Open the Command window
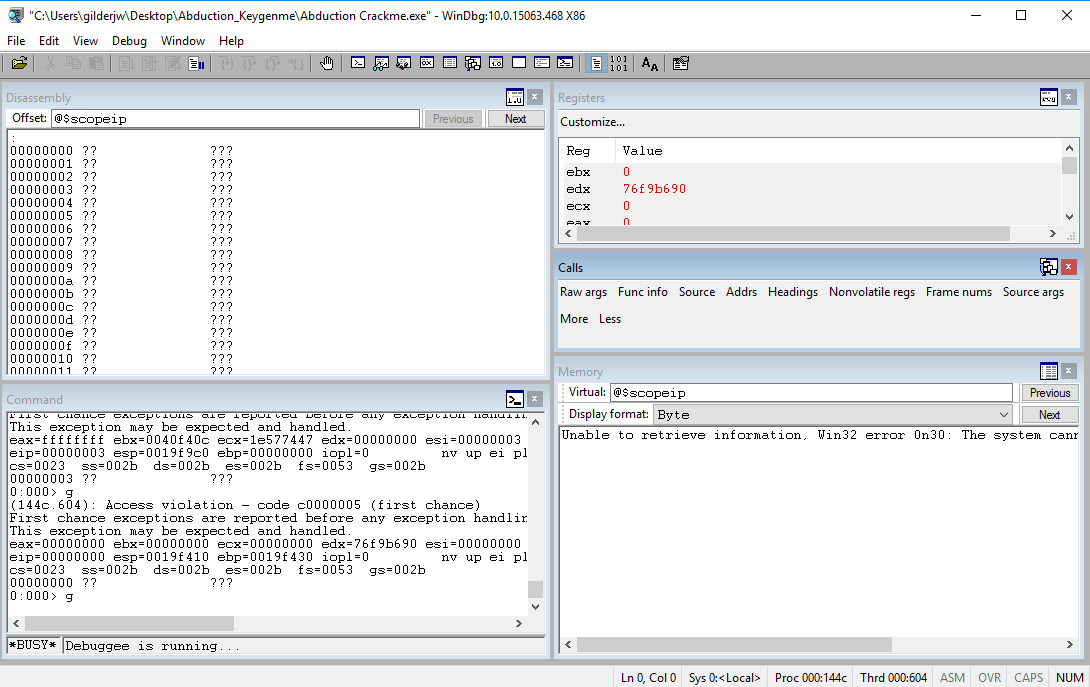Image resolution: width=1090 pixels, height=687 pixels. (358, 63)
